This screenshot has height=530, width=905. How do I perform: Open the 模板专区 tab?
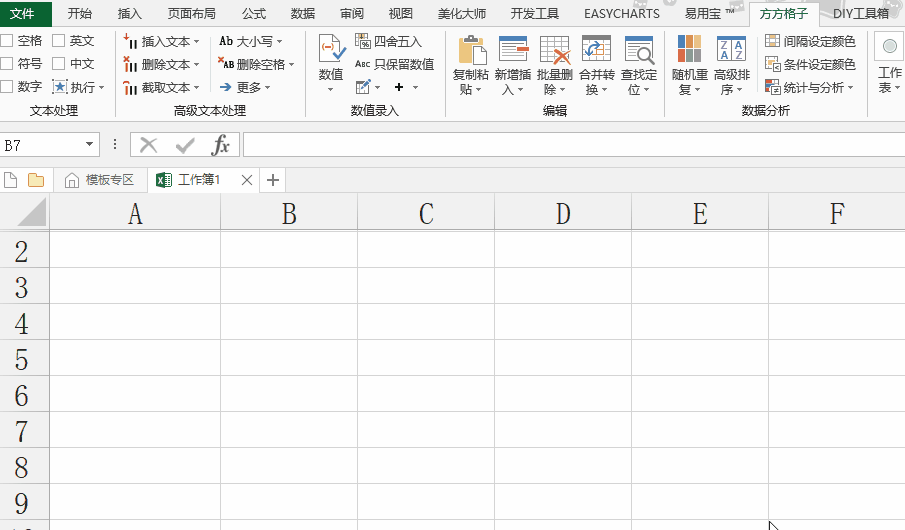click(x=100, y=180)
